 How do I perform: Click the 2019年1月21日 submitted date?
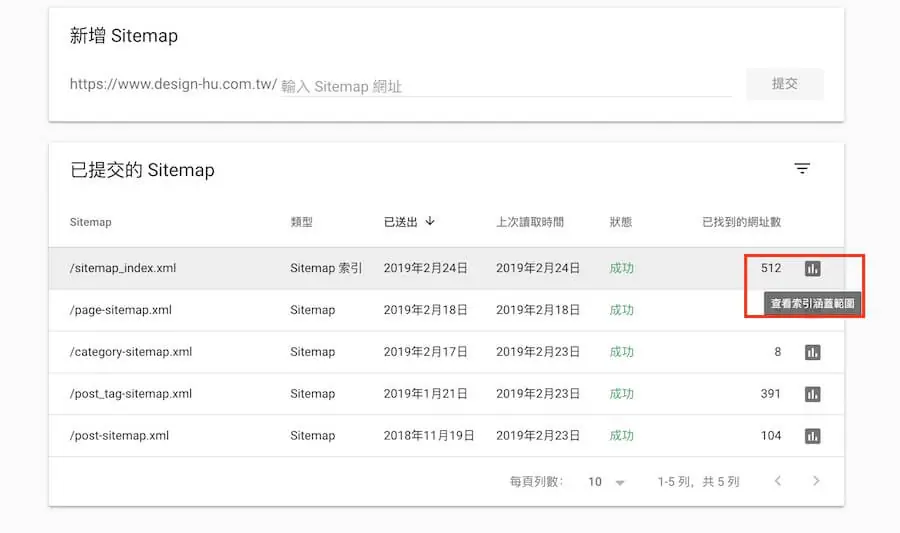[425, 394]
